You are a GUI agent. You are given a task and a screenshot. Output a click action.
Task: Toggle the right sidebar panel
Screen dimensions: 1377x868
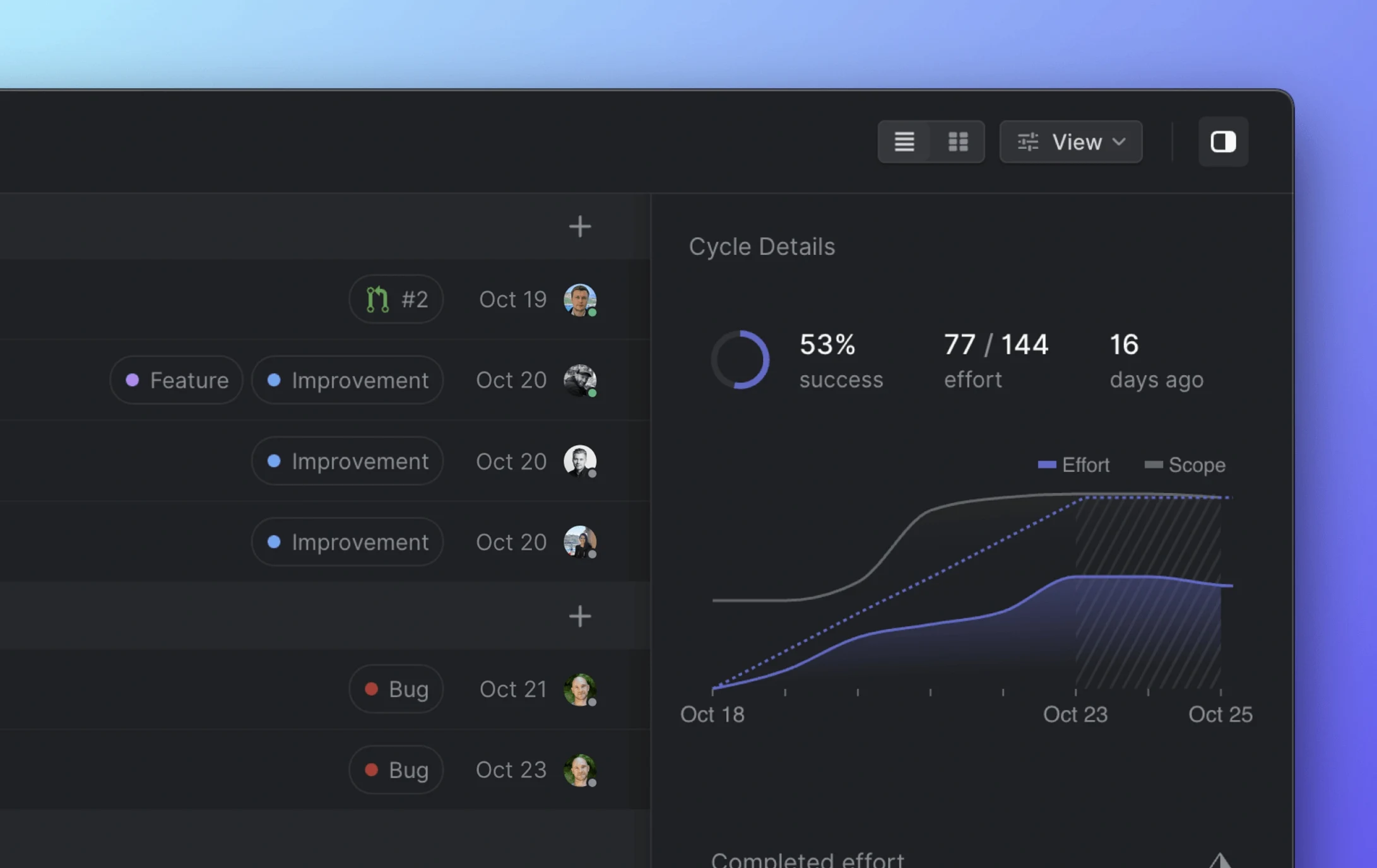pyautogui.click(x=1223, y=142)
